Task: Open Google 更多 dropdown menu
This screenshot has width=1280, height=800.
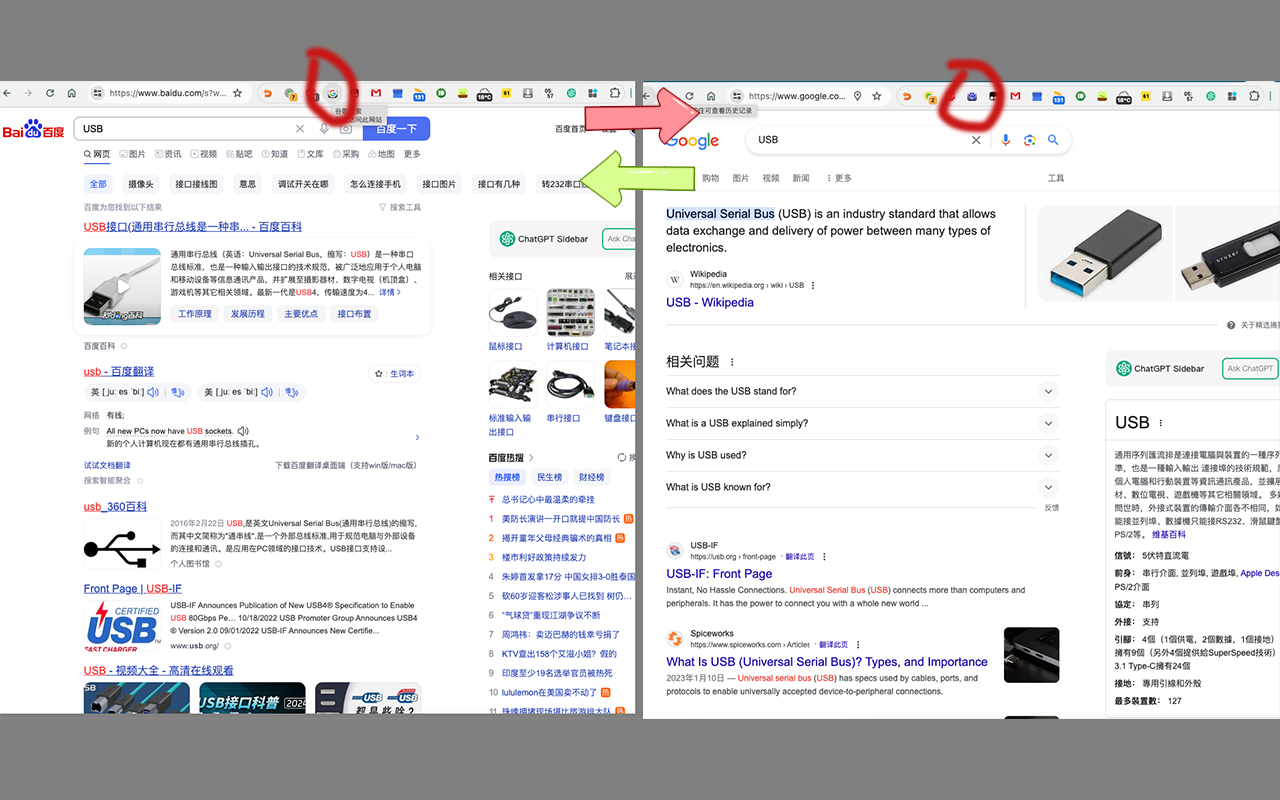Action: tap(840, 178)
